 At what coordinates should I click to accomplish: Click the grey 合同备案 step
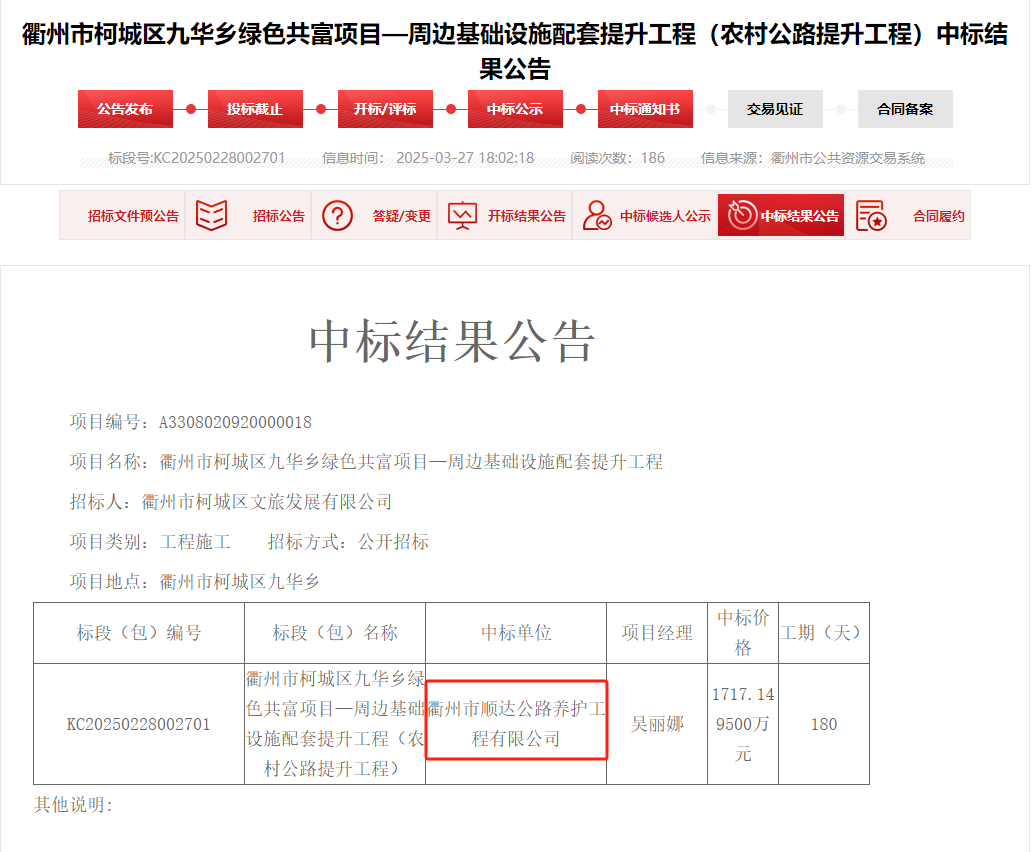905,109
